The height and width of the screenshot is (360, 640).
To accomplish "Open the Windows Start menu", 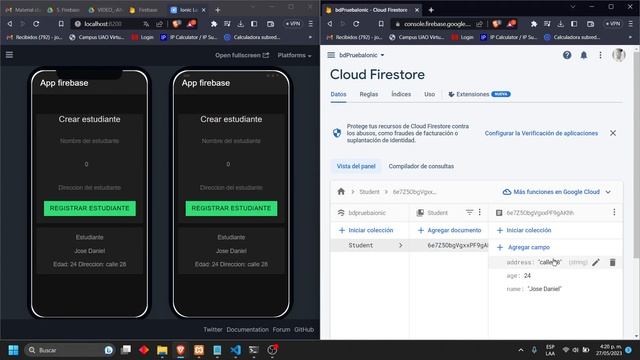I will (13, 350).
